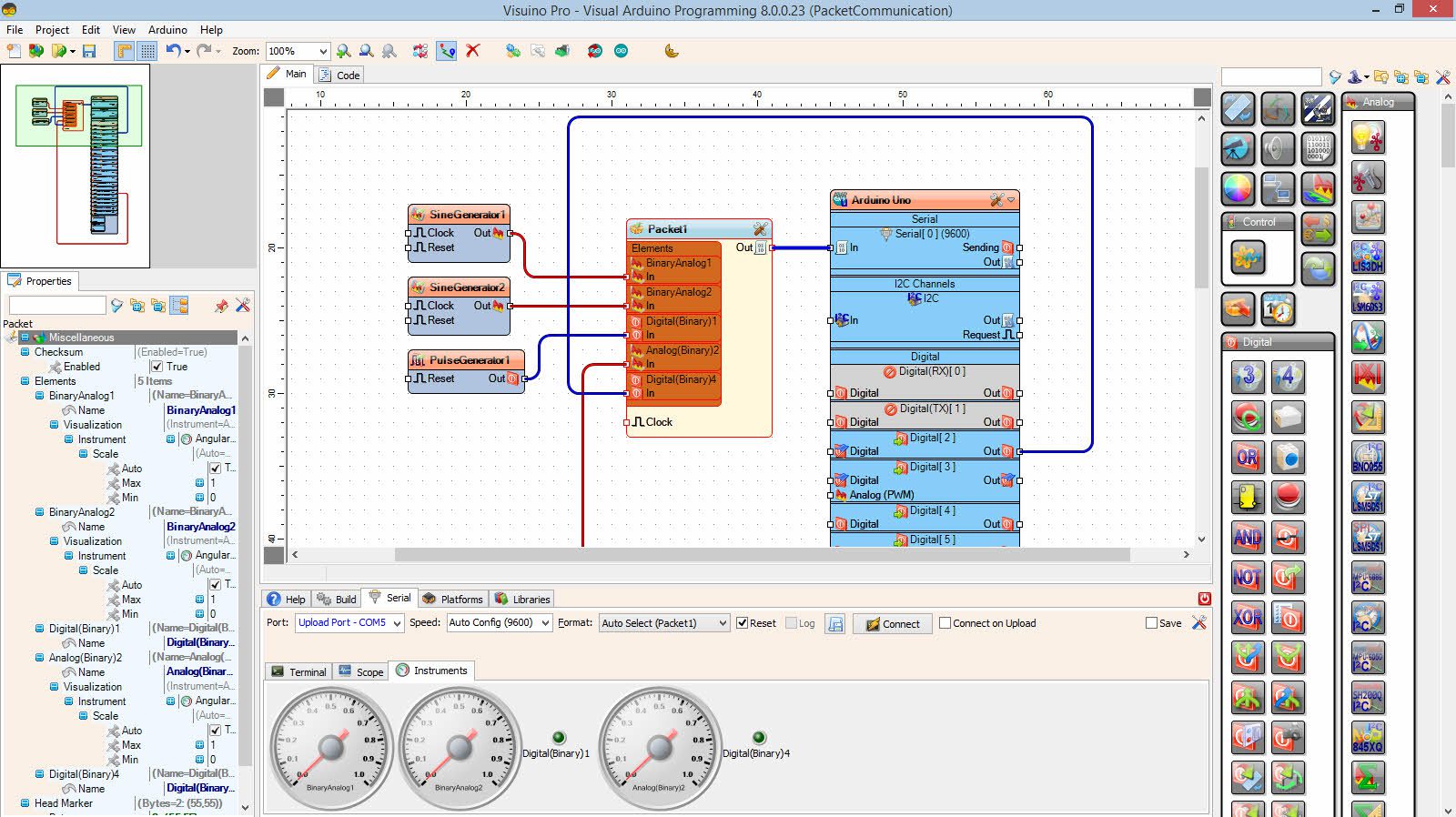The width and height of the screenshot is (1456, 817).
Task: Open the Upload Port COM5 dropdown
Action: [397, 623]
